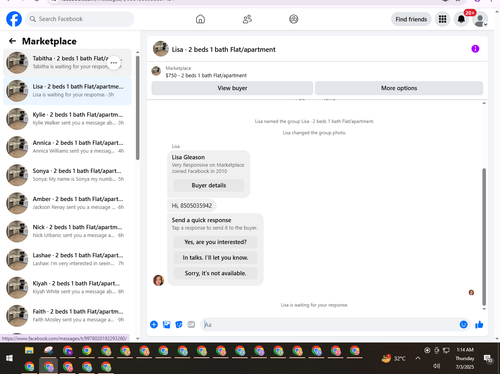
Task: Send quick response 'In talks. I'll let you know.'
Action: (215, 258)
